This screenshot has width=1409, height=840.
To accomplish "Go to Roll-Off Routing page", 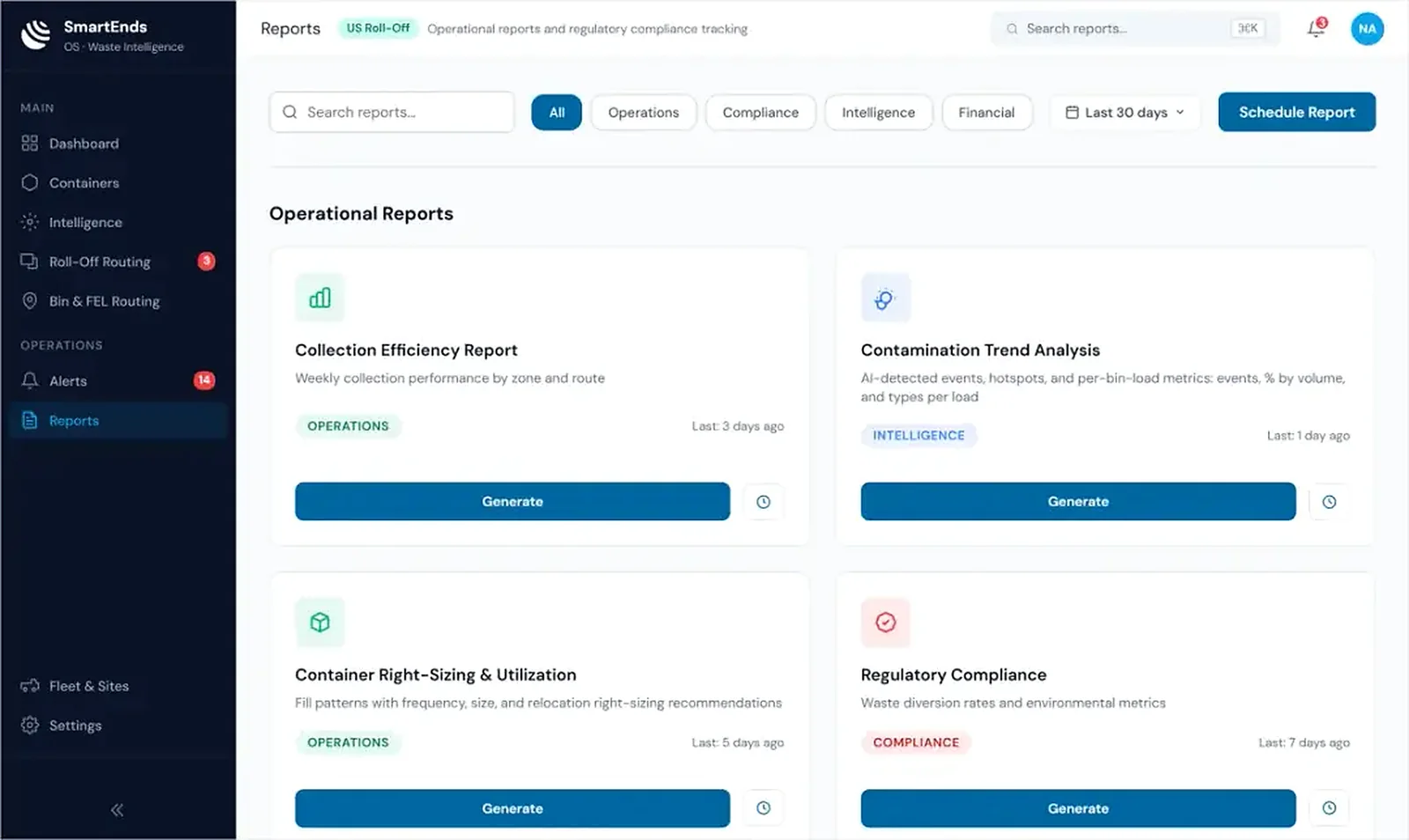I will (118, 262).
